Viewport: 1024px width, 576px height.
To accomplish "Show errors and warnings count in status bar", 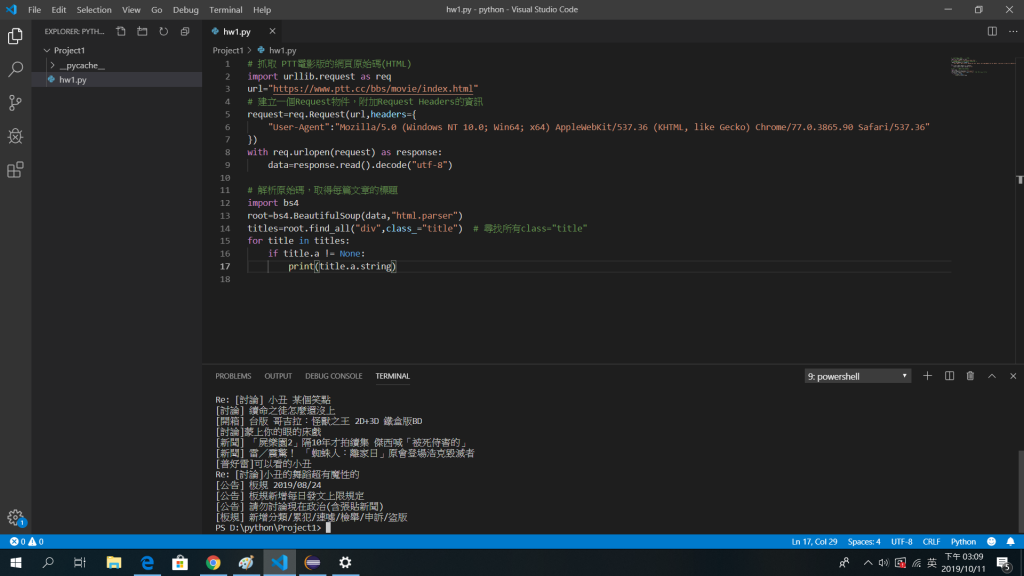I will 27,541.
